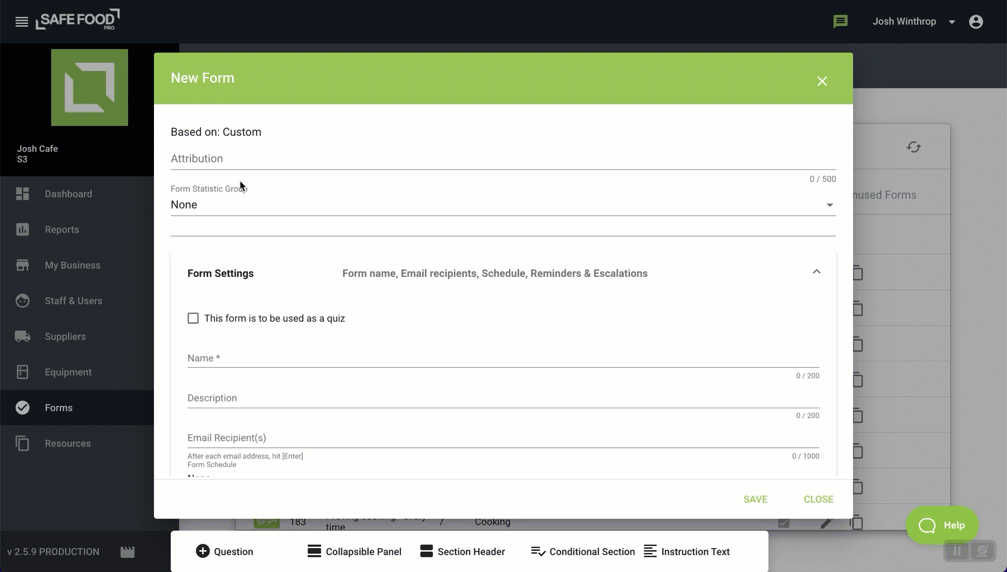
Task: Click the Safe Food Pro logo
Action: tap(78, 19)
